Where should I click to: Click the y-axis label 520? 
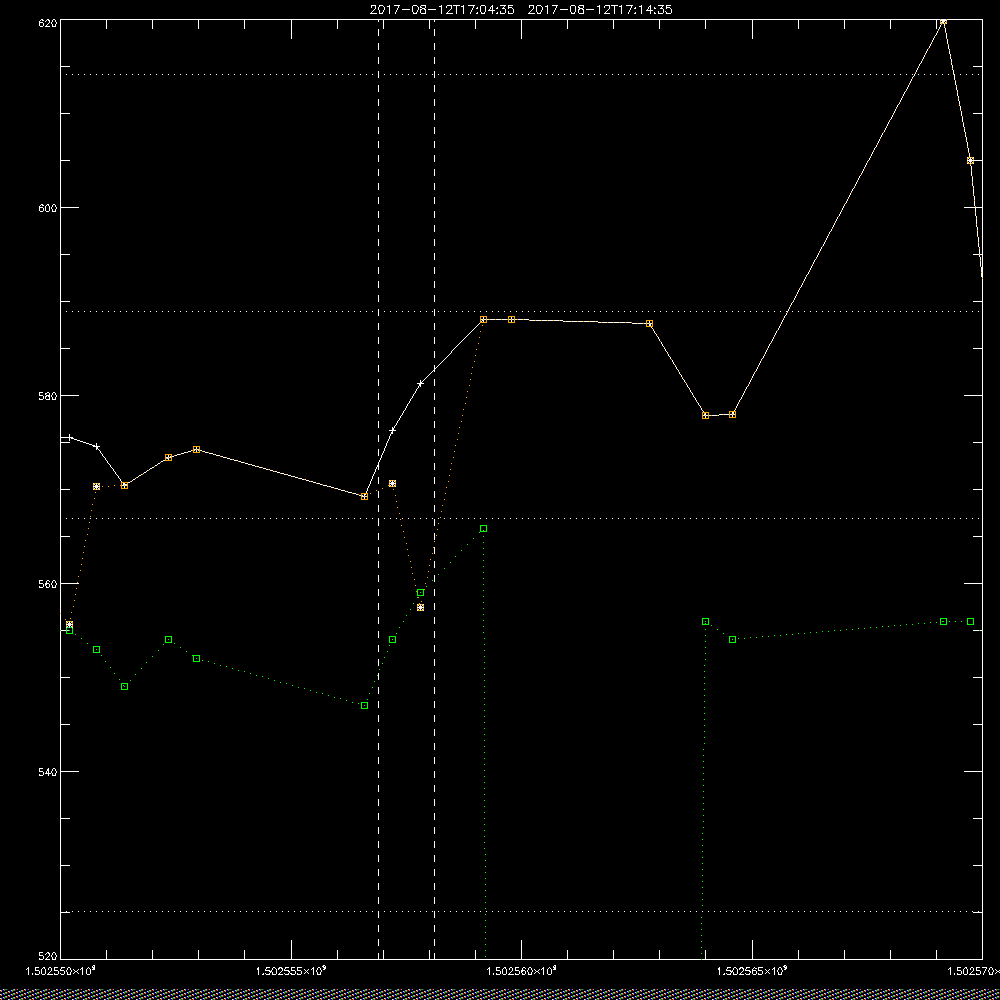point(48,956)
